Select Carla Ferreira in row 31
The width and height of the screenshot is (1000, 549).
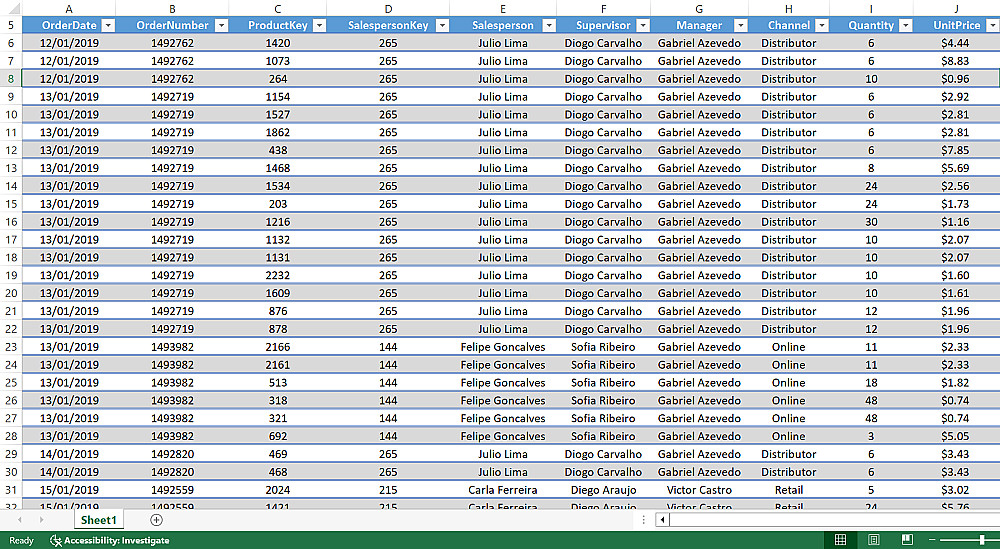tap(503, 490)
